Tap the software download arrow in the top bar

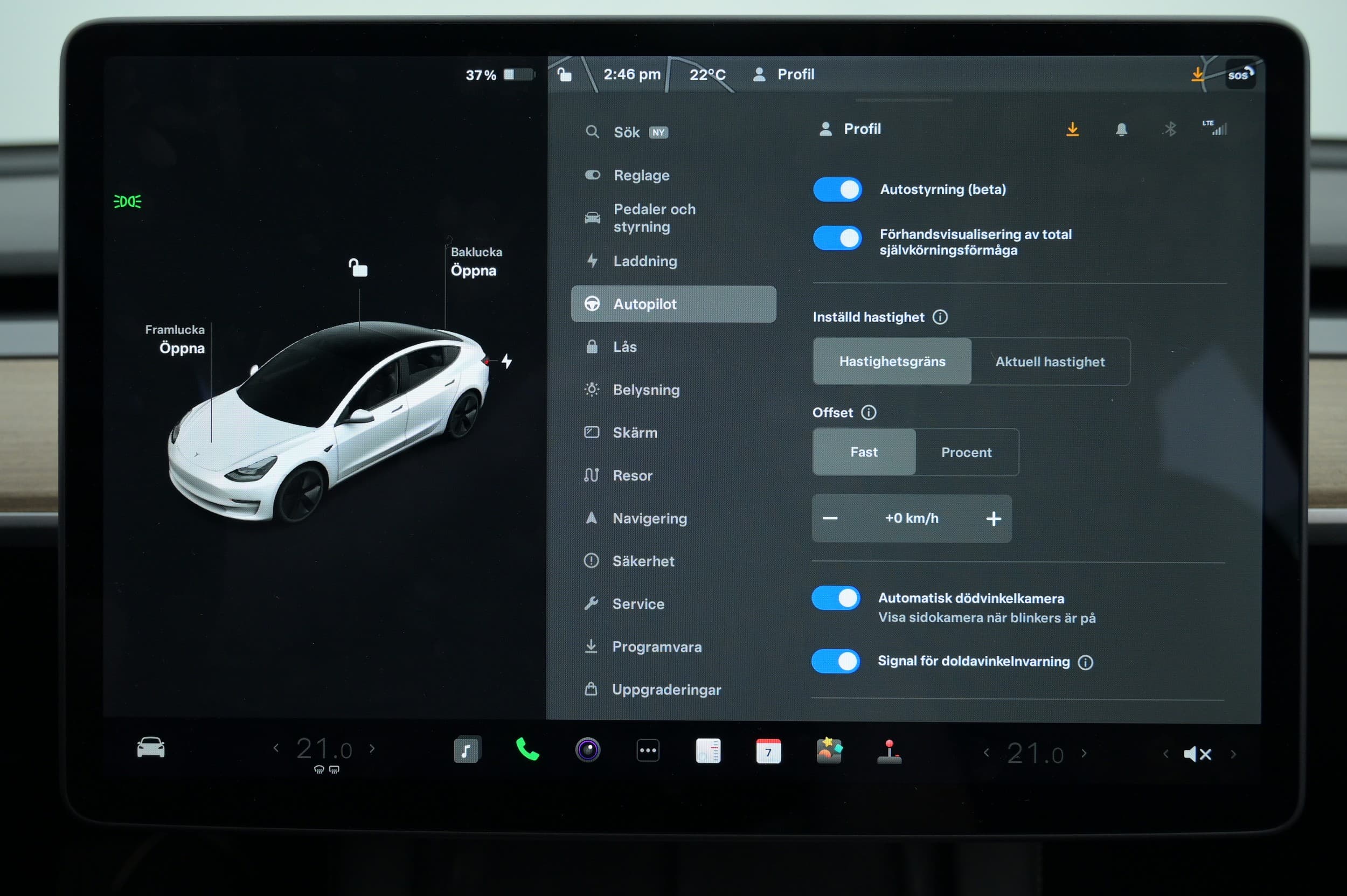click(x=1197, y=74)
